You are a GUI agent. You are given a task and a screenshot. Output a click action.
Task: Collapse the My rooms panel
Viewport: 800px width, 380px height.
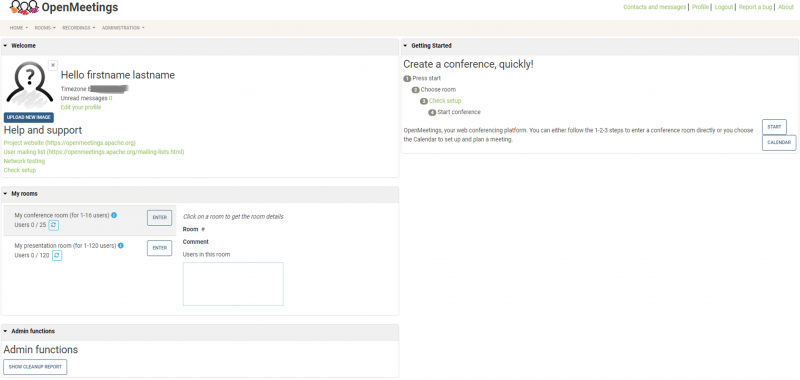pos(5,194)
